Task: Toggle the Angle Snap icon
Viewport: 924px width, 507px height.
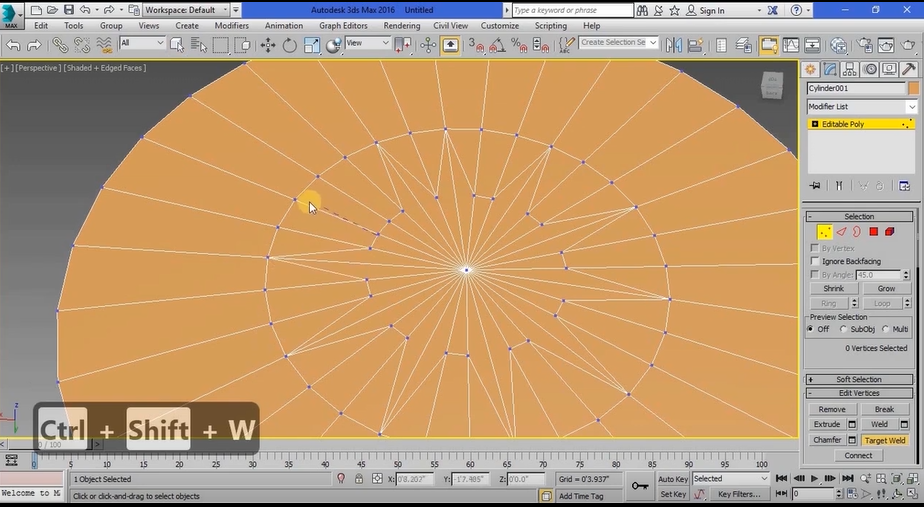Action: 497,45
